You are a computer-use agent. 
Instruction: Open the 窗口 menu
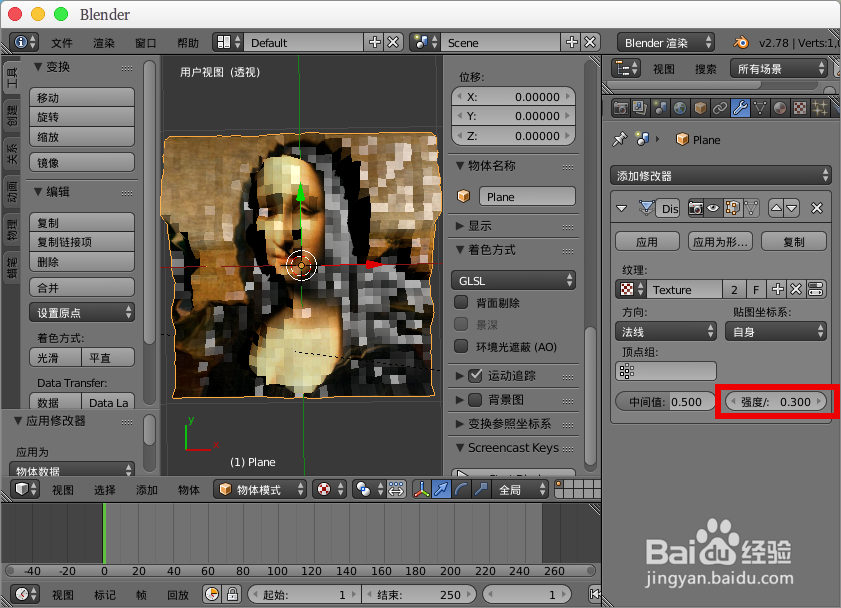pos(146,43)
